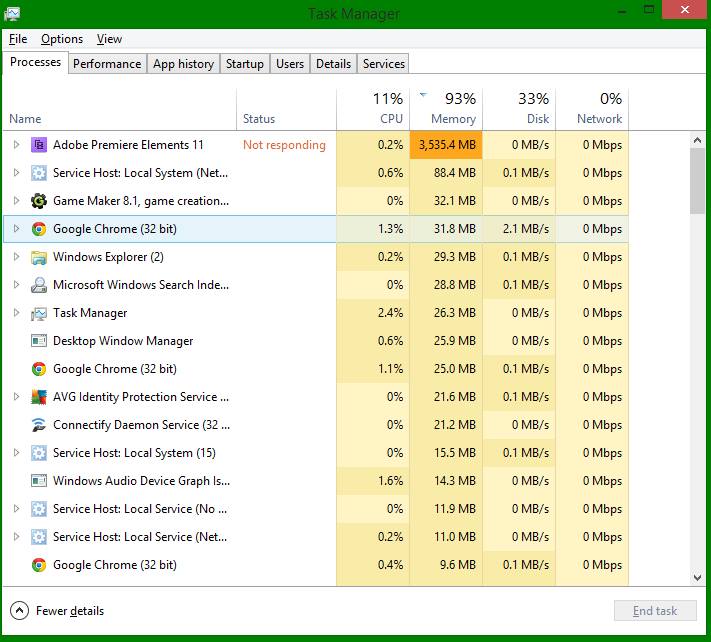Viewport: 711px width, 642px height.
Task: Click the 88.4 MB memory value
Action: [455, 173]
